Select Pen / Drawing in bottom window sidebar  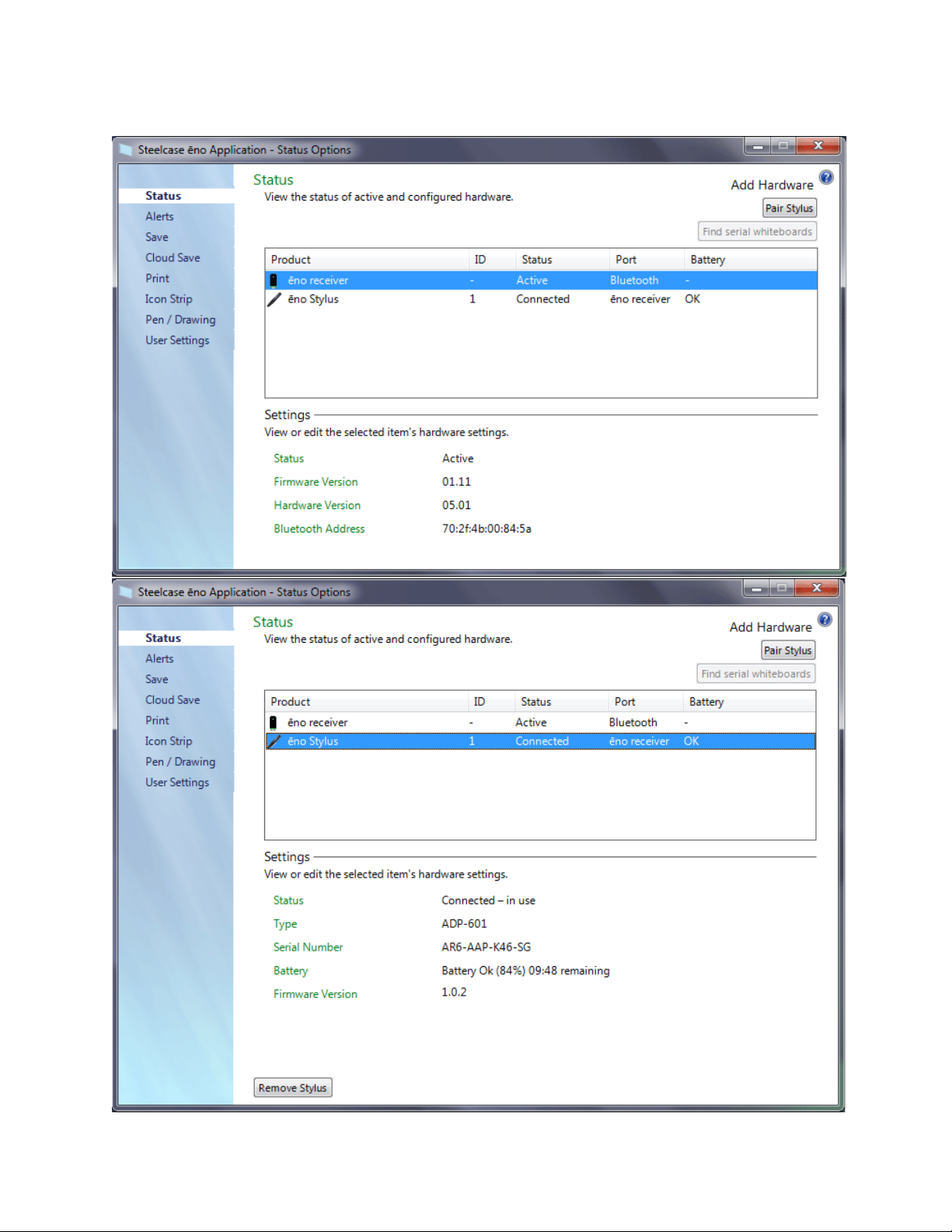pos(180,762)
